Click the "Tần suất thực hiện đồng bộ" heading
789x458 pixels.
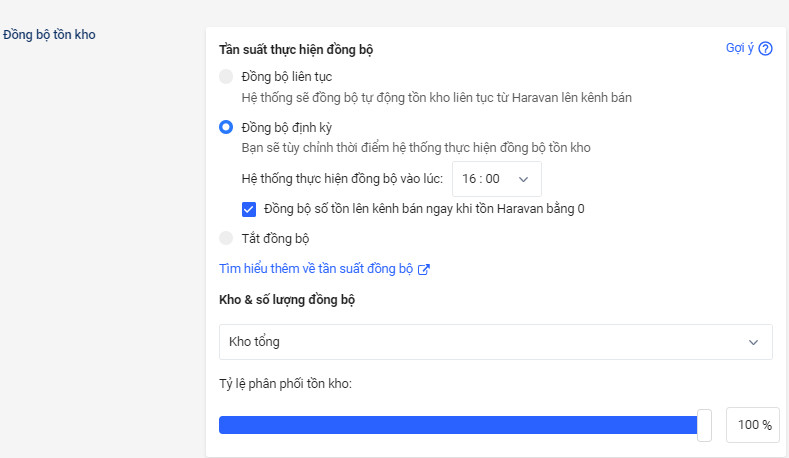[x=296, y=49]
